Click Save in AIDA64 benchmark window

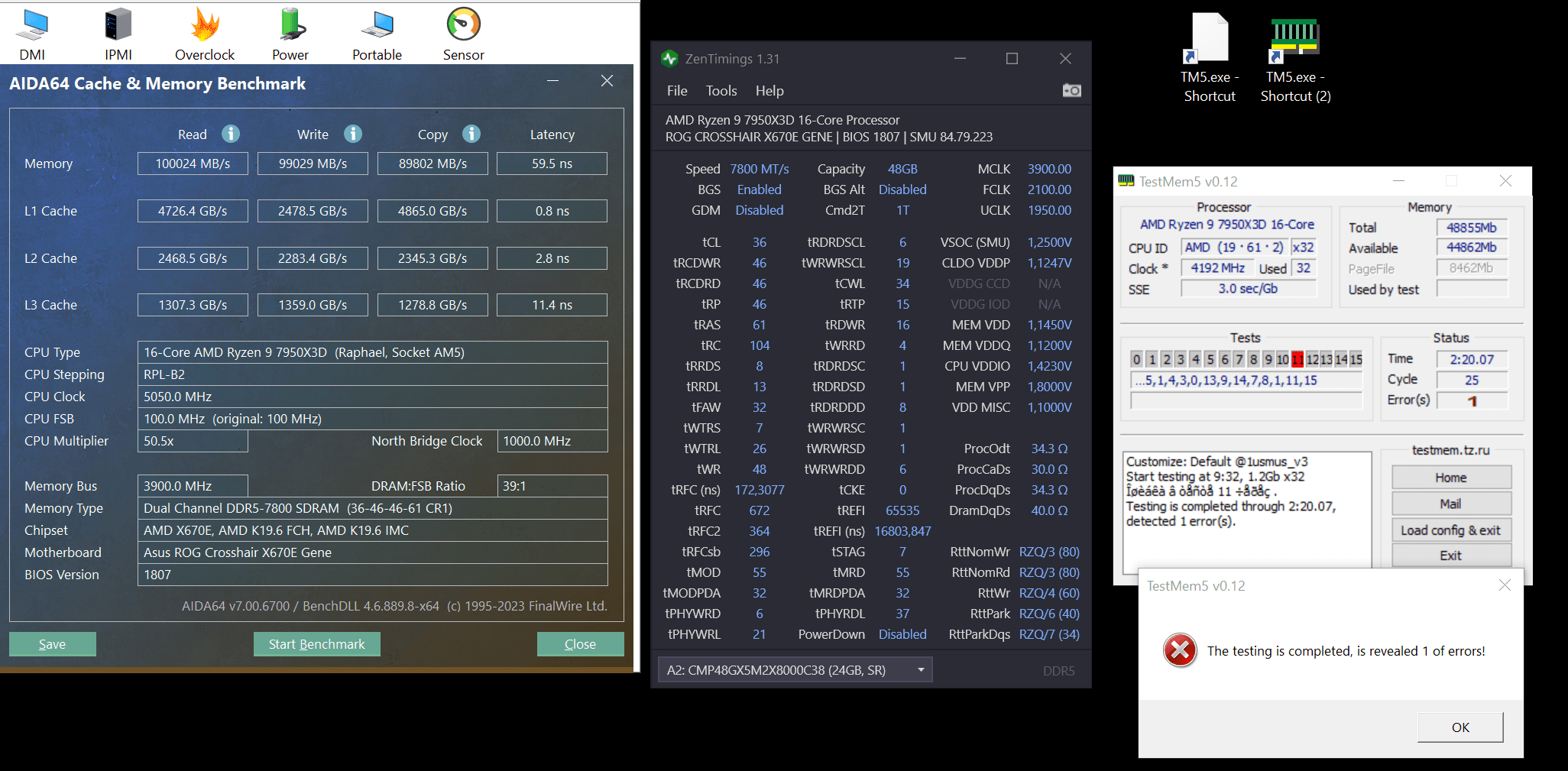(53, 644)
